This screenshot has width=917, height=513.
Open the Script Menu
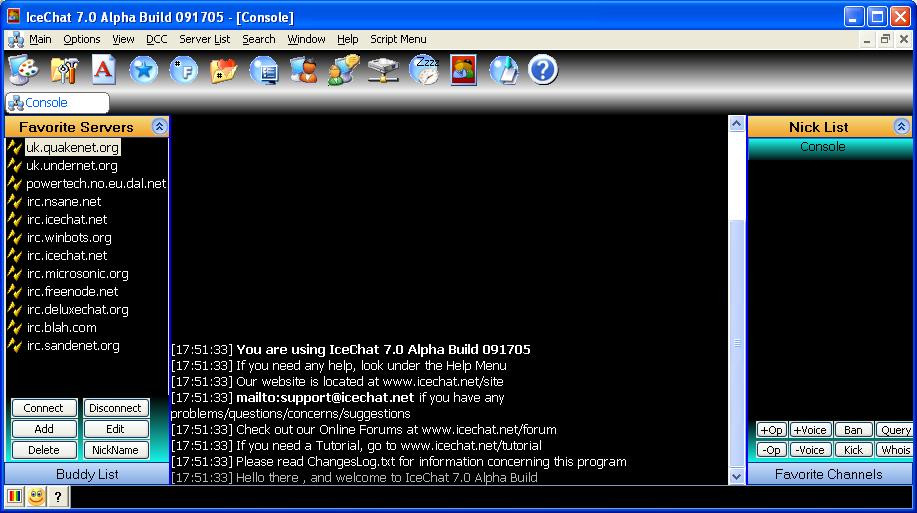click(x=398, y=39)
